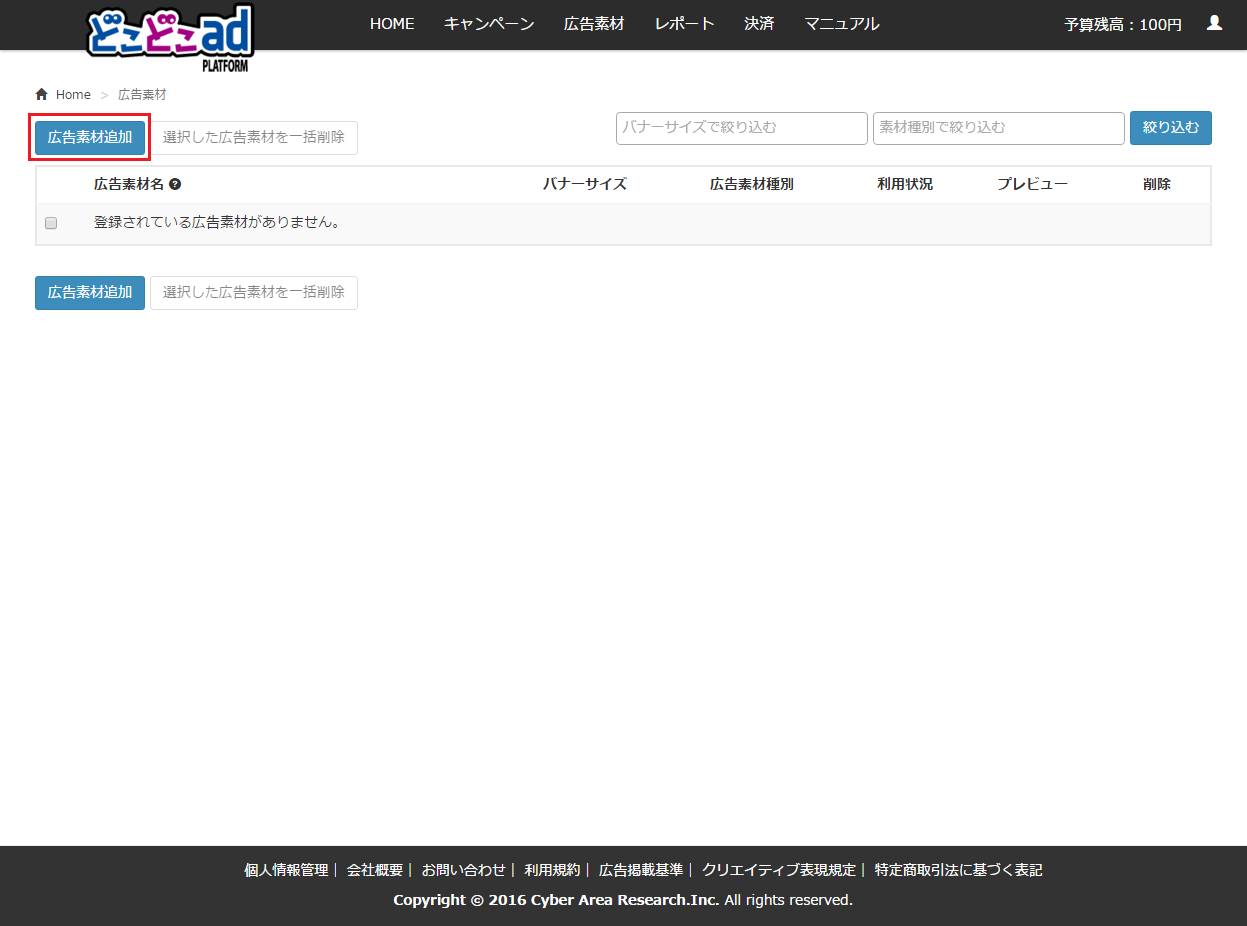
Task: Go to the キャンペーン menu
Action: [x=489, y=24]
